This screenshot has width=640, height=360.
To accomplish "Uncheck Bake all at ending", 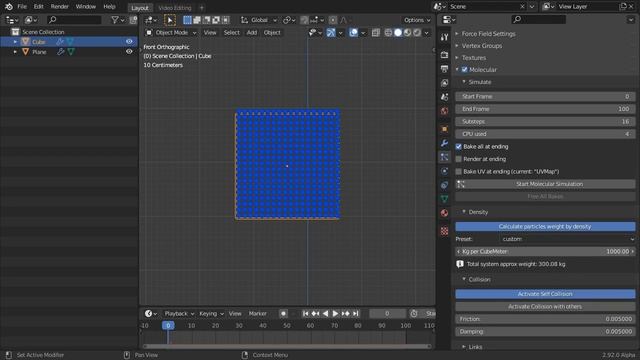I will pos(459,147).
